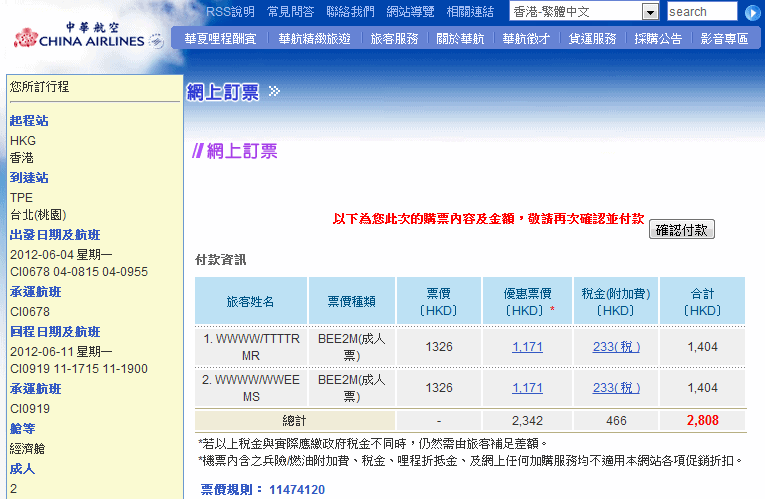Select 華夏哩程酬賓 menu tab

click(220, 39)
